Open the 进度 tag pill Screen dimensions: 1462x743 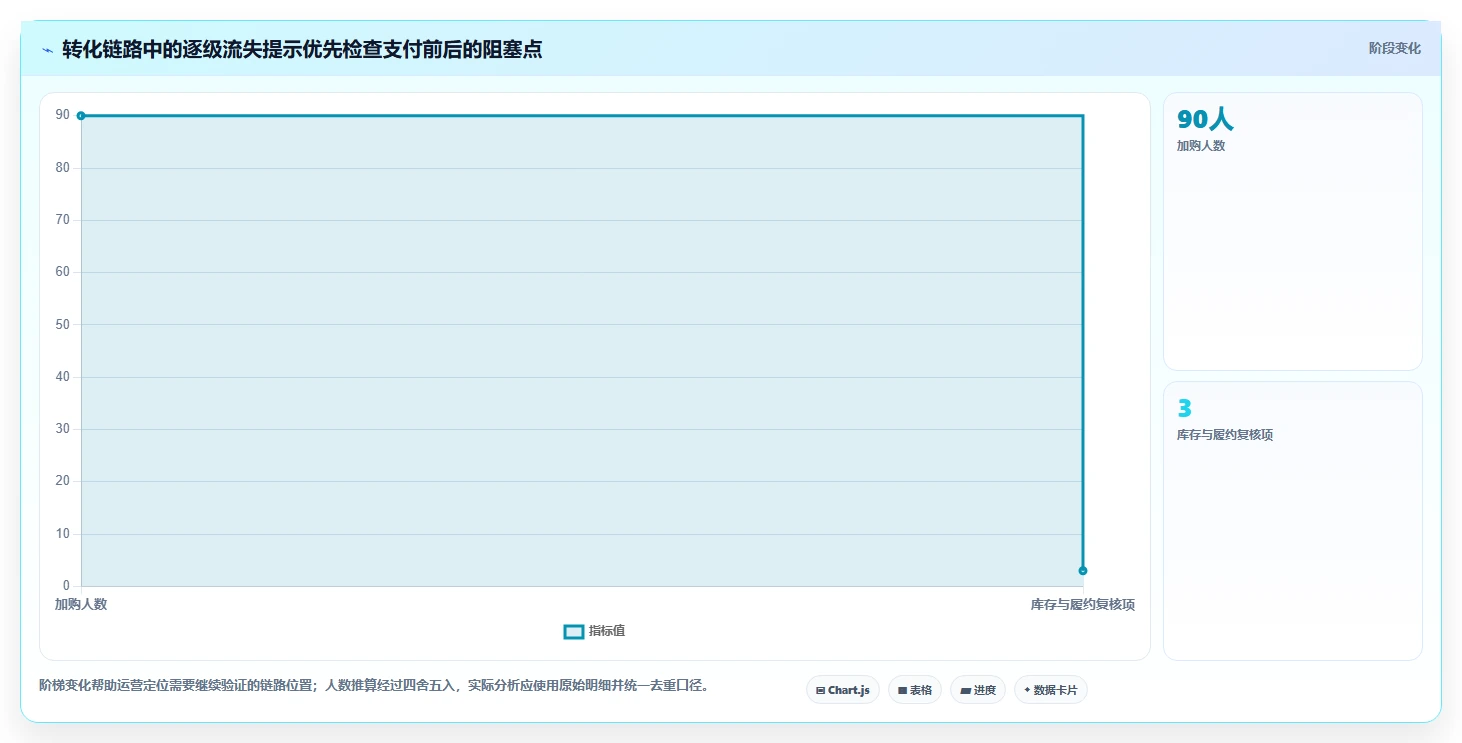(x=978, y=690)
